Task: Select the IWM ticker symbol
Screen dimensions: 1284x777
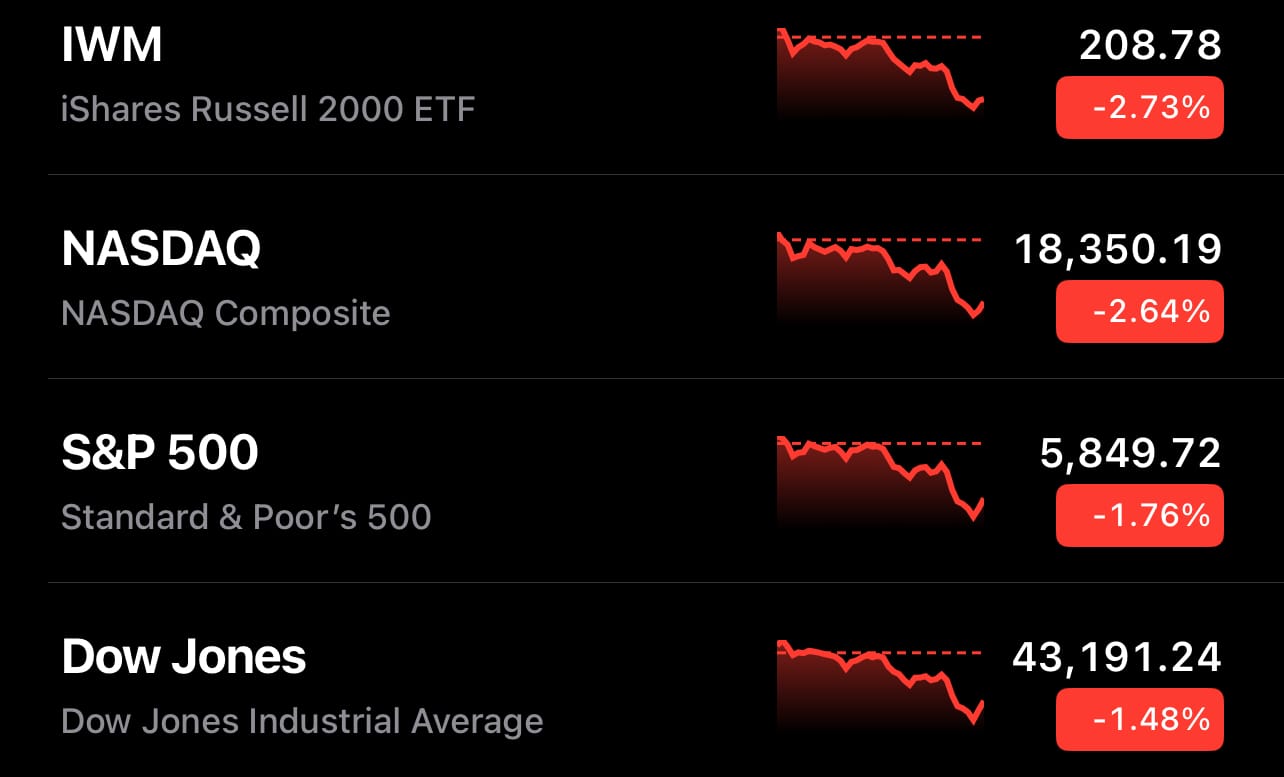Action: pyautogui.click(x=112, y=46)
